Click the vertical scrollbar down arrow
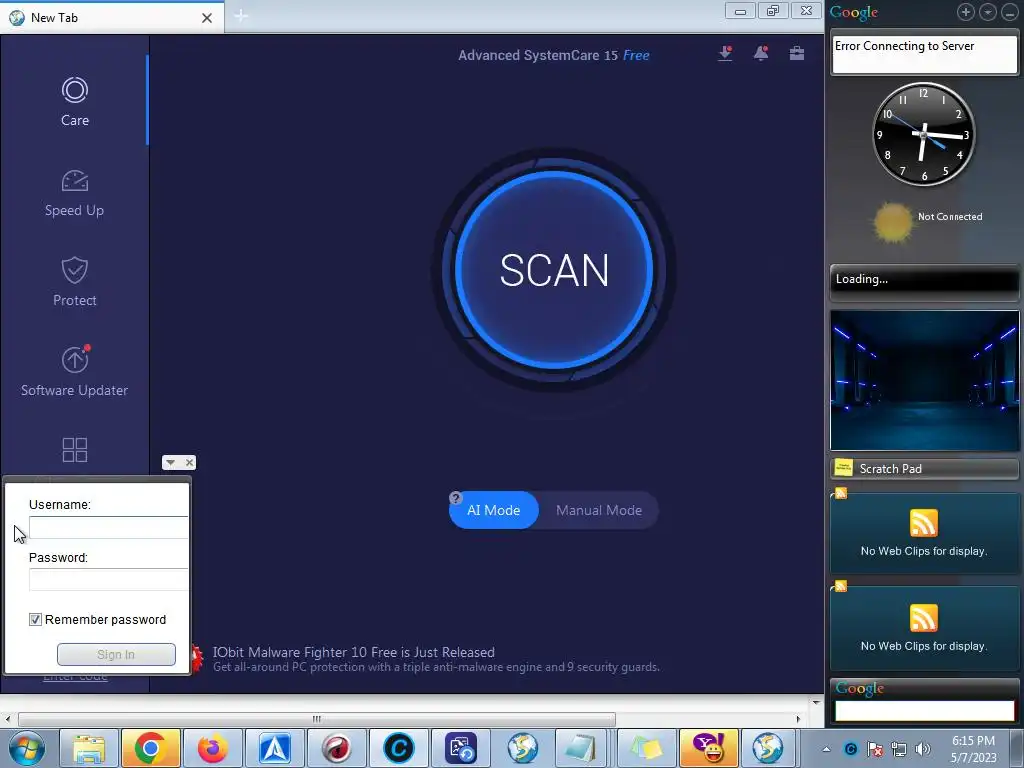Image resolution: width=1024 pixels, height=768 pixels. coord(816,703)
